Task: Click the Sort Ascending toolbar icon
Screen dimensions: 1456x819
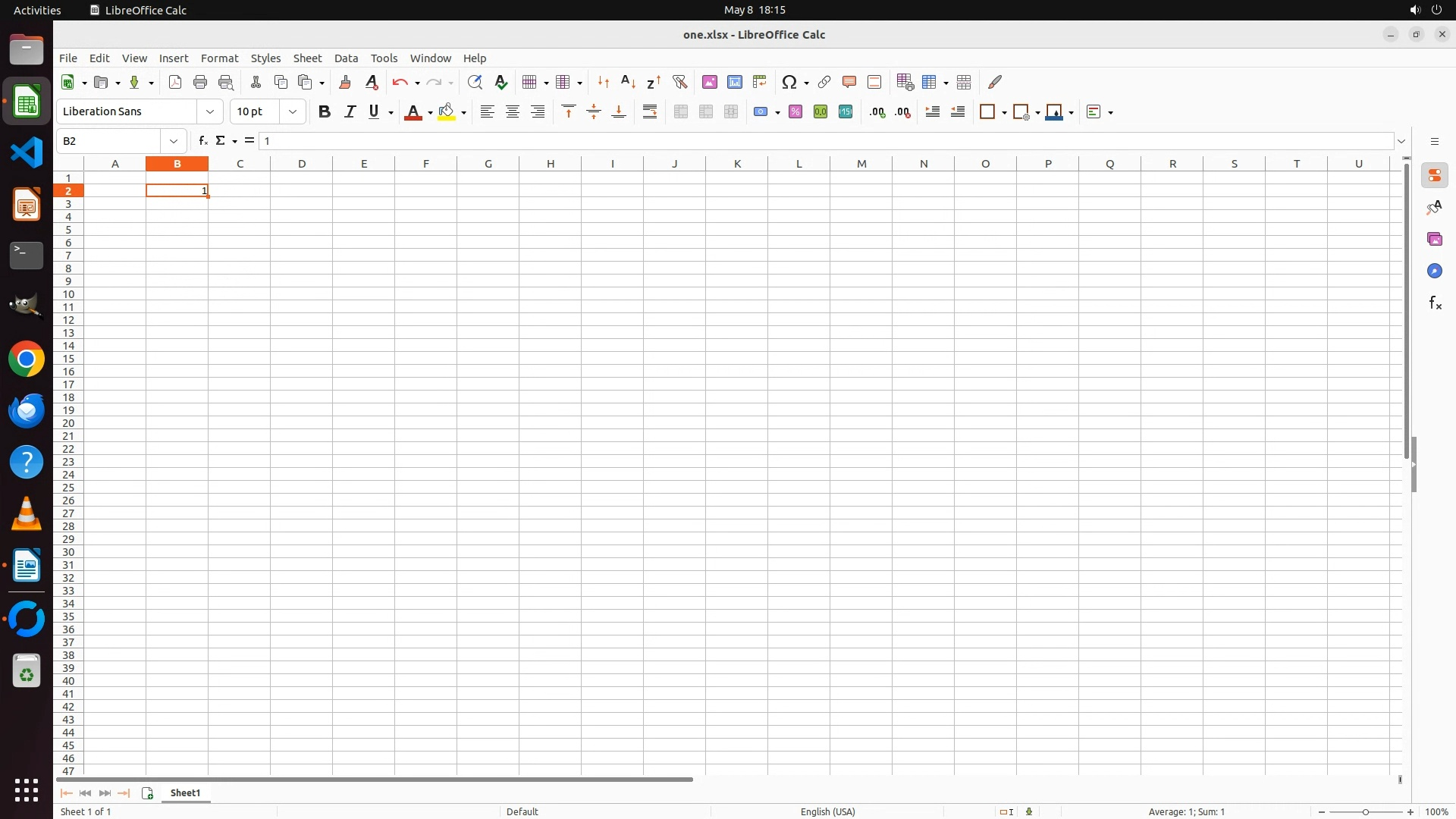Action: click(629, 82)
